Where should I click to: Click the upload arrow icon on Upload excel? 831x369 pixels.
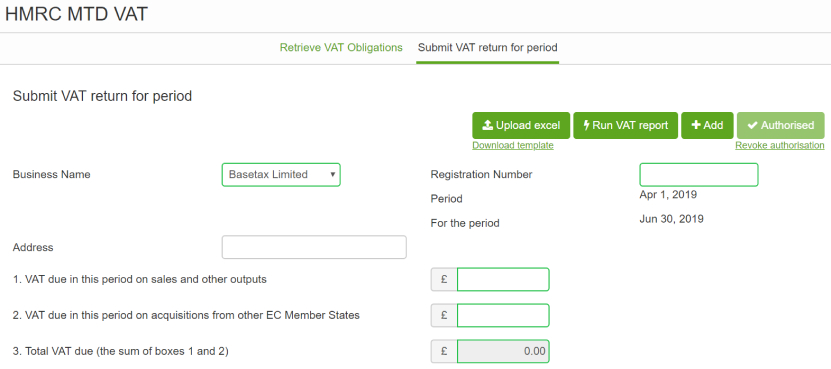tap(488, 126)
